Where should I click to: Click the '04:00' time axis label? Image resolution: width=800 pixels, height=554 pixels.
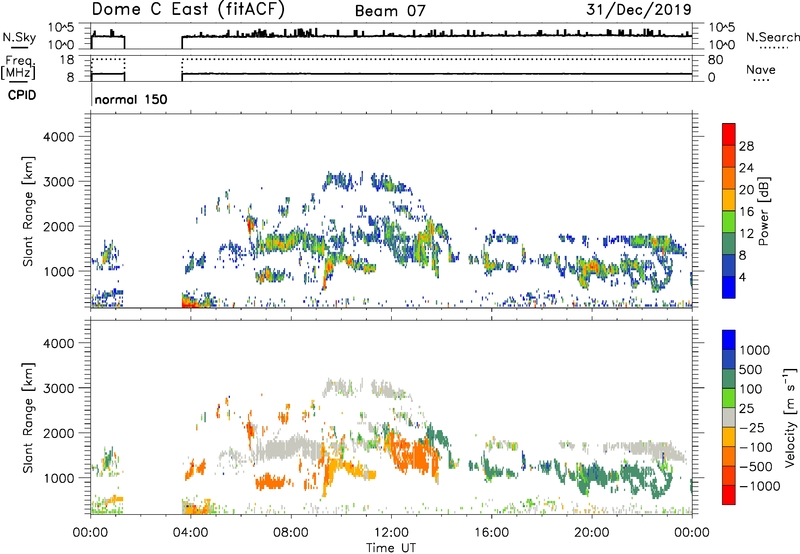pos(190,533)
